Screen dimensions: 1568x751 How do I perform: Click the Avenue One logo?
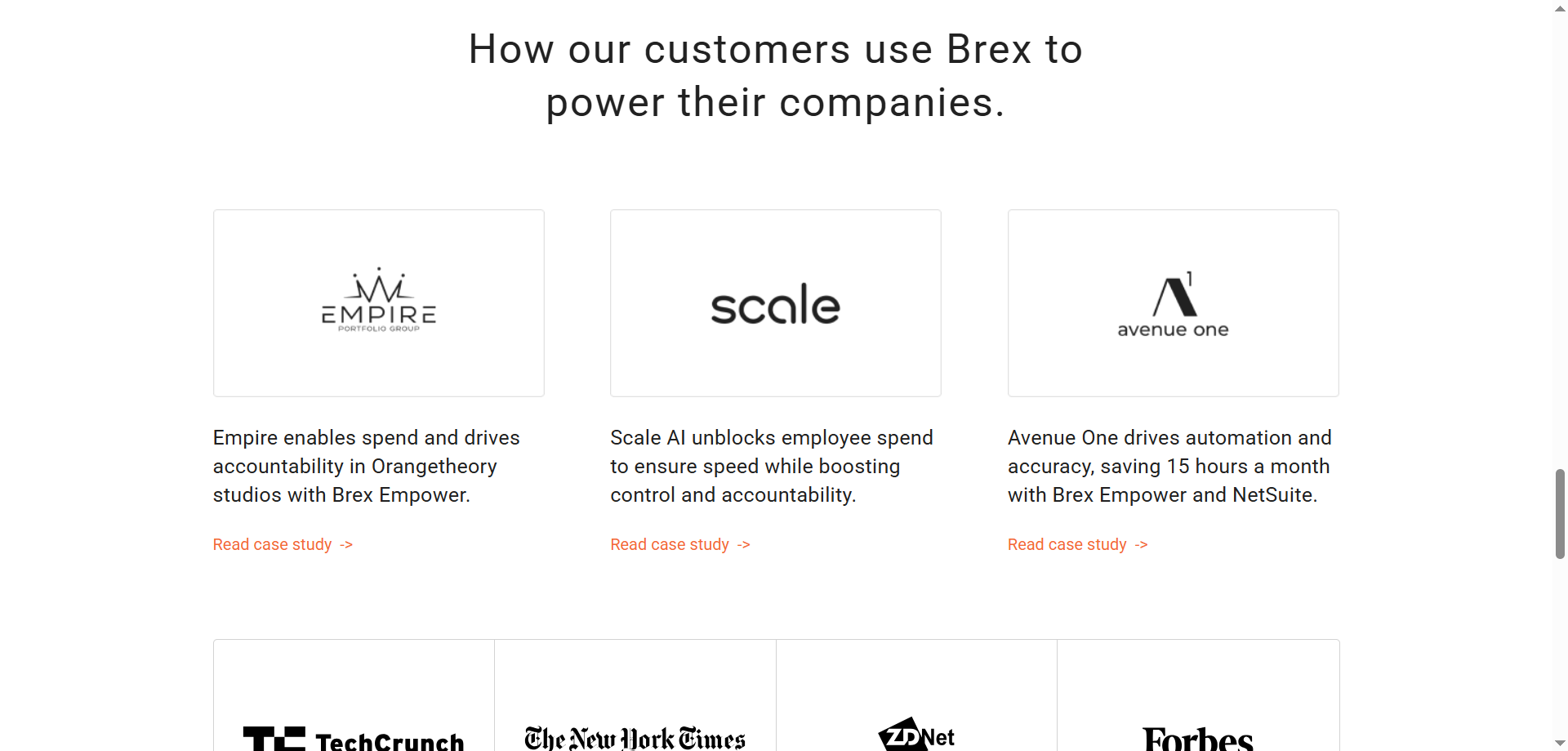pos(1173,305)
